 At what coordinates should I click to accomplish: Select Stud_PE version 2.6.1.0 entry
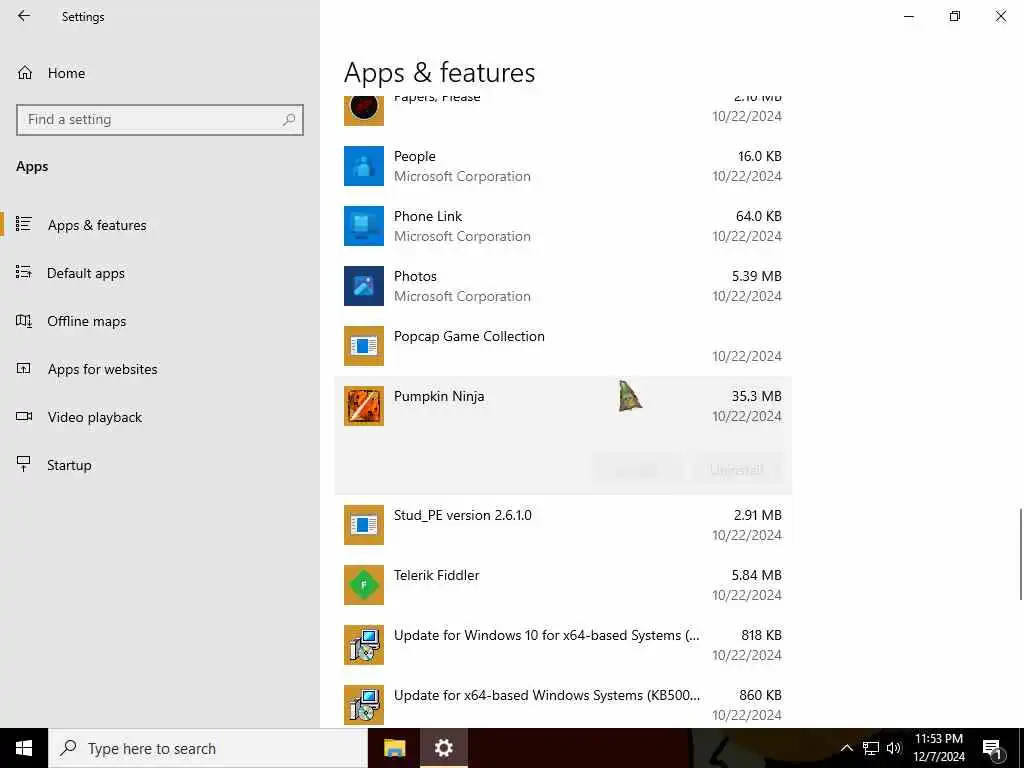563,525
